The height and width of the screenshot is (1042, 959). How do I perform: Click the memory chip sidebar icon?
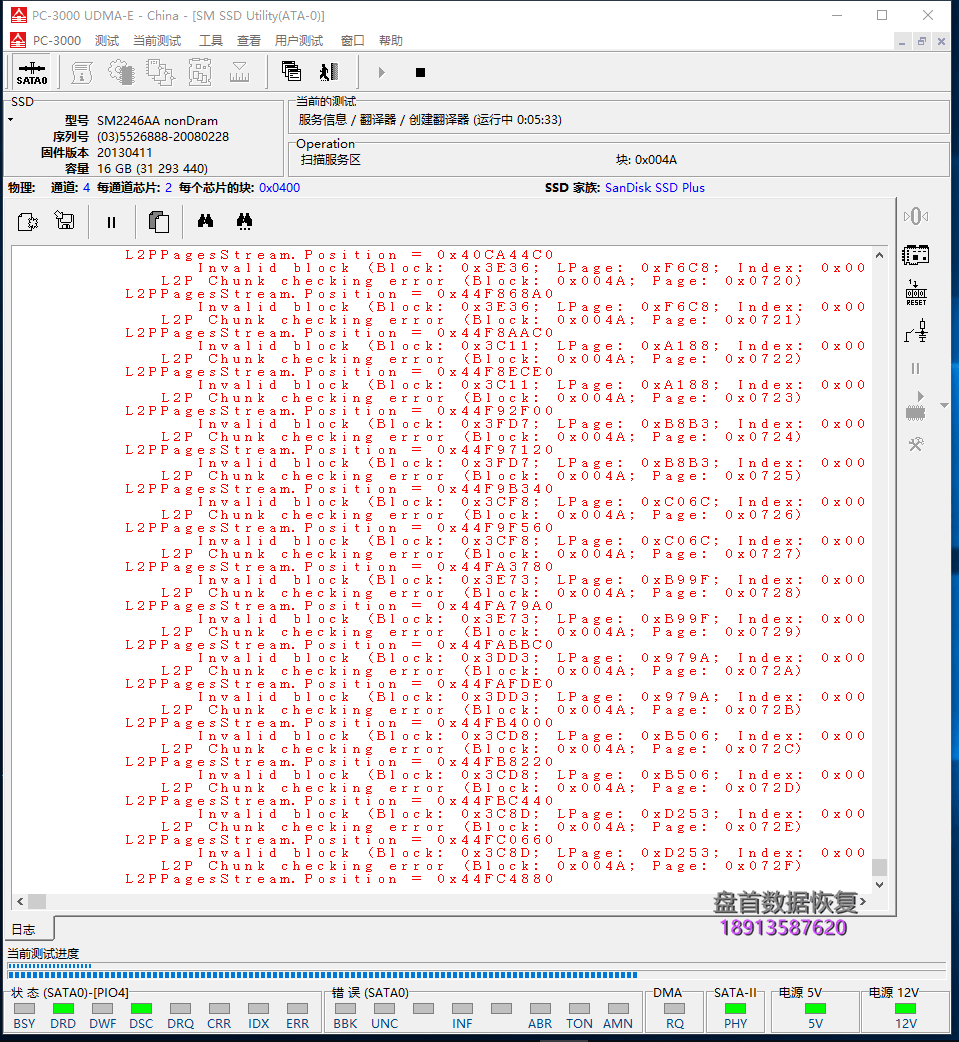[916, 255]
